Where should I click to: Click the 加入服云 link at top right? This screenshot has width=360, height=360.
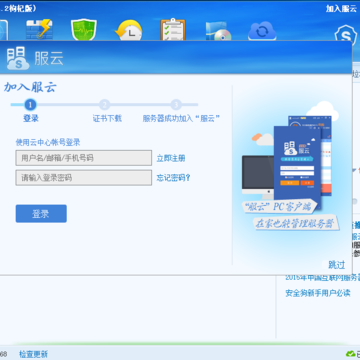point(341,9)
